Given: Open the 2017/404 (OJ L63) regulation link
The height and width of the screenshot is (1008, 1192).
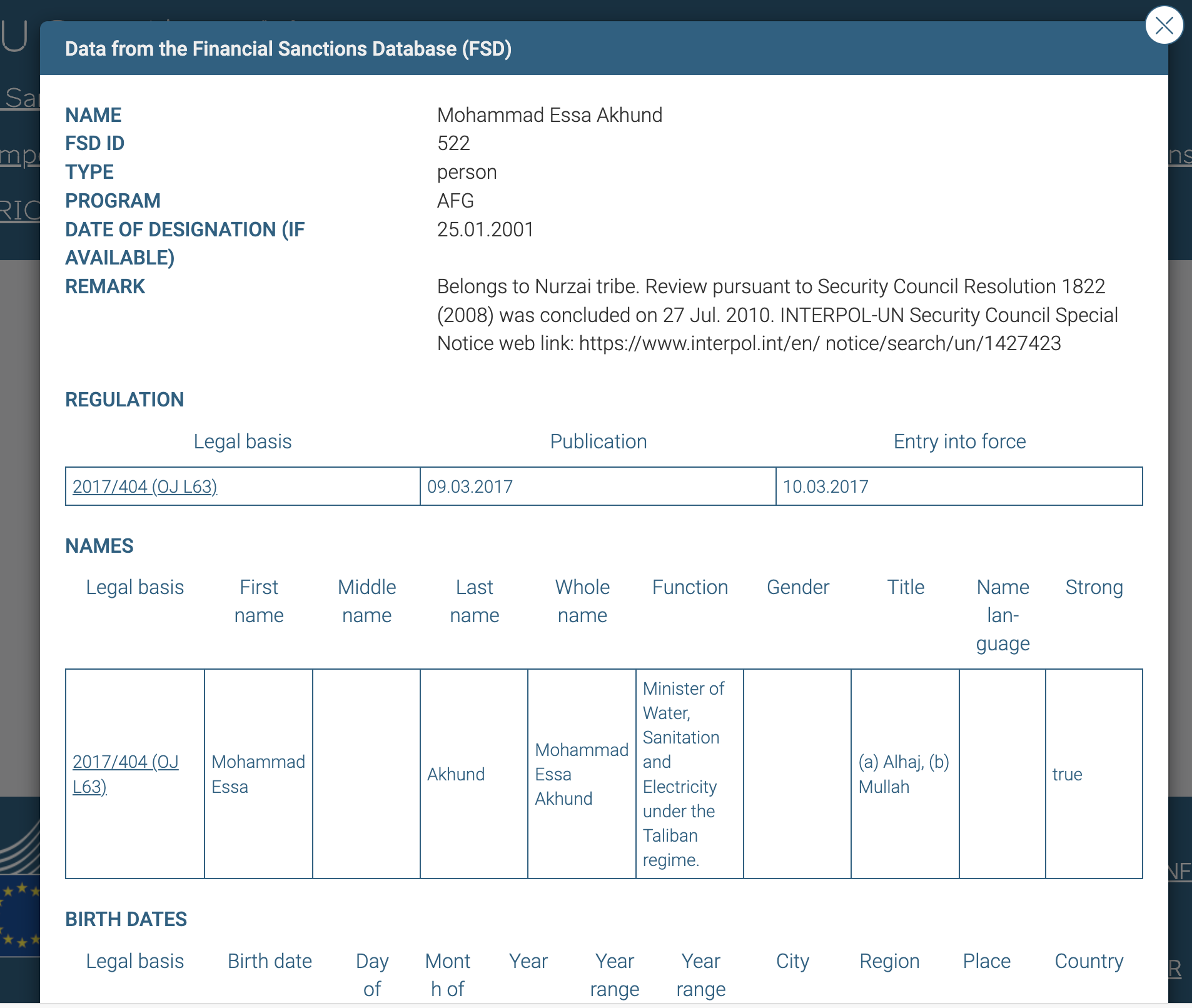Looking at the screenshot, I should [x=145, y=486].
